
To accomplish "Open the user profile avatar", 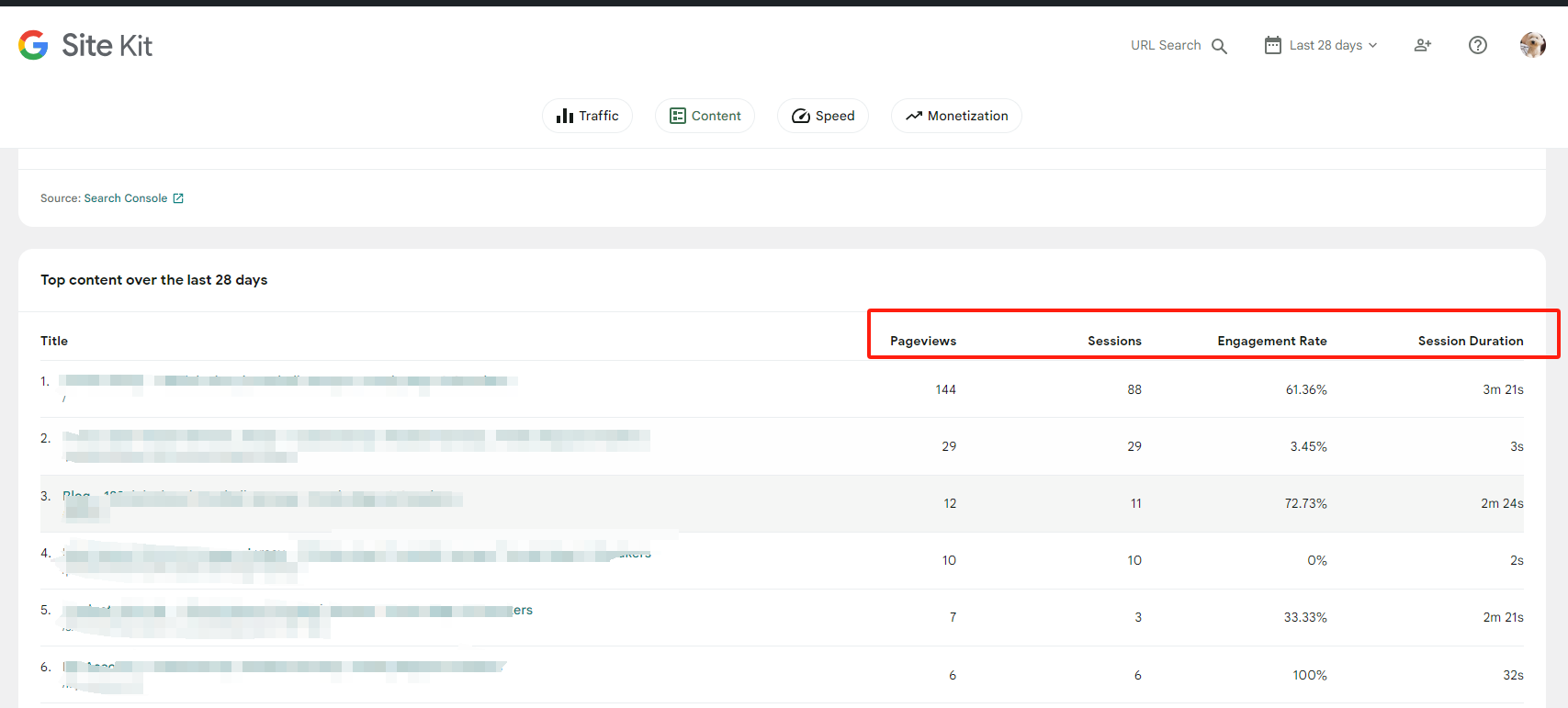I will [x=1532, y=45].
